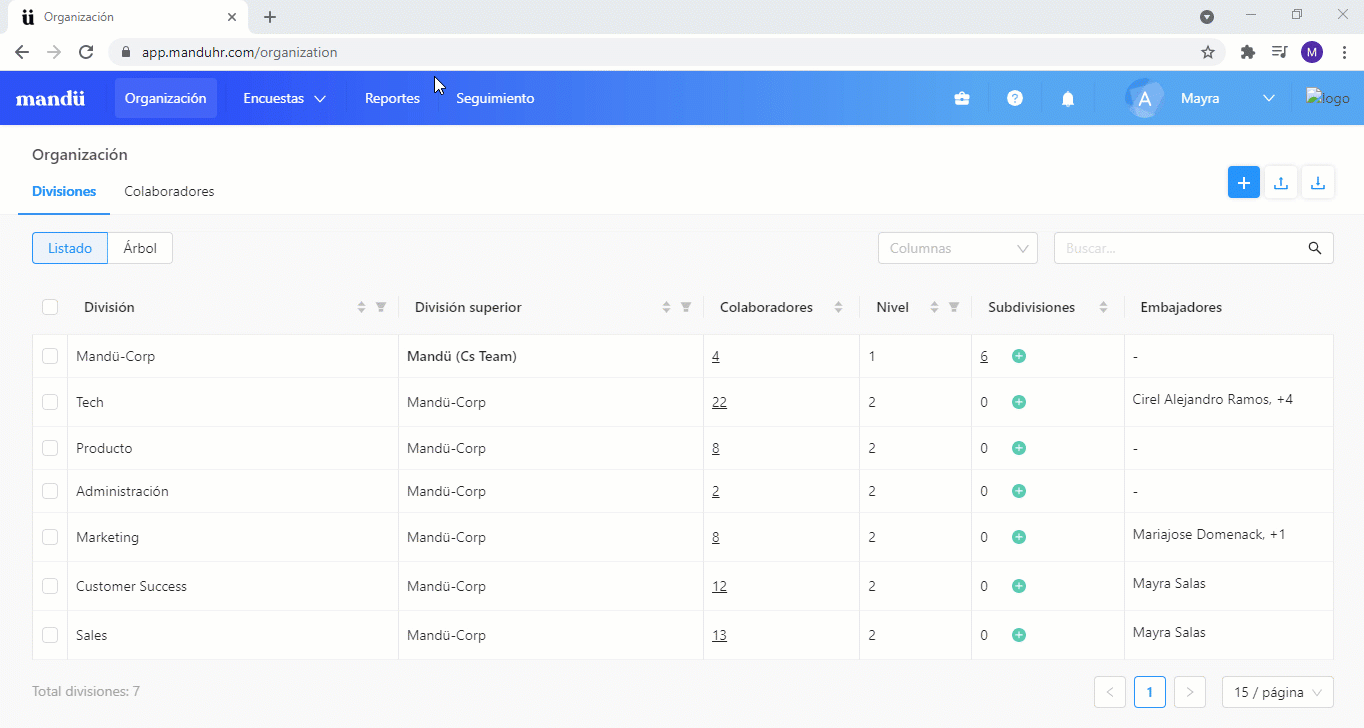This screenshot has width=1364, height=728.
Task: Click 'Cirel Alejandro Ramos, +4' embajadores
Action: (1213, 399)
